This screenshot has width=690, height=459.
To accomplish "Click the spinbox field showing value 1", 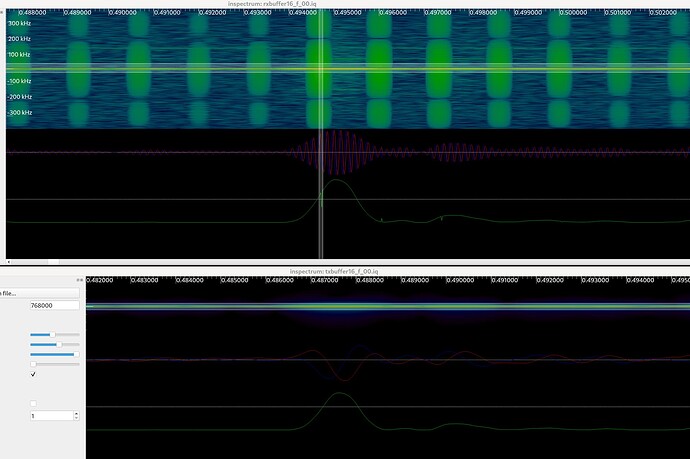I will pyautogui.click(x=51, y=416).
